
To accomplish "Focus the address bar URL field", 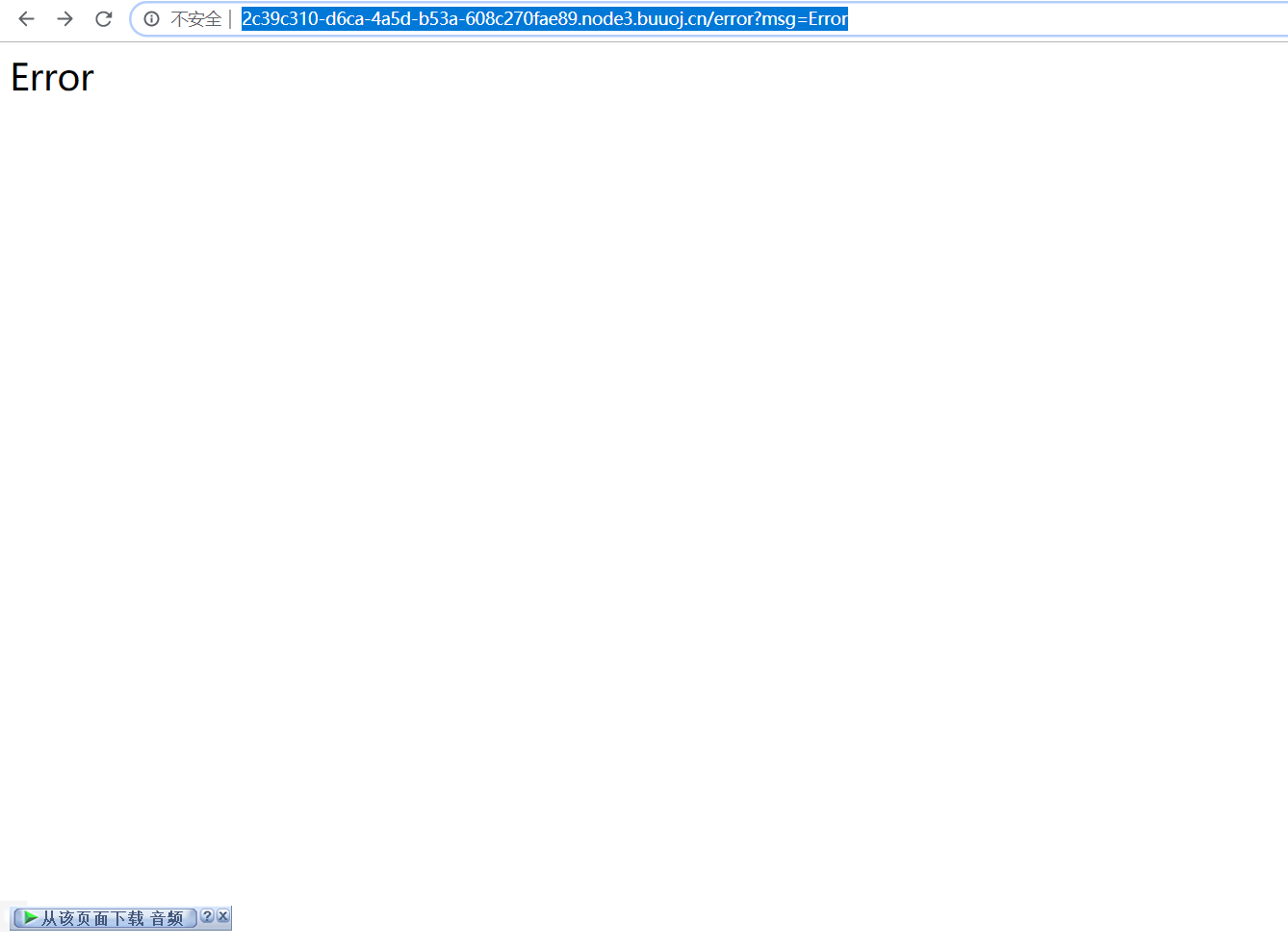I will pos(709,19).
